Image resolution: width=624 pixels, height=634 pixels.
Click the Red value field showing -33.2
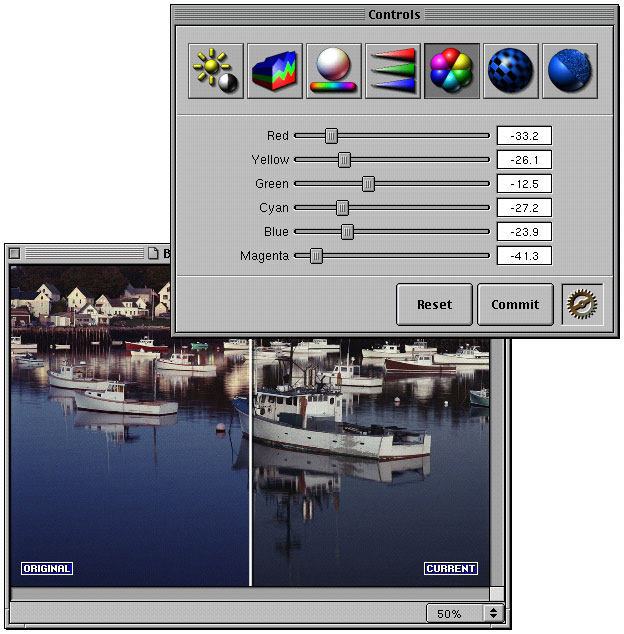tap(524, 135)
